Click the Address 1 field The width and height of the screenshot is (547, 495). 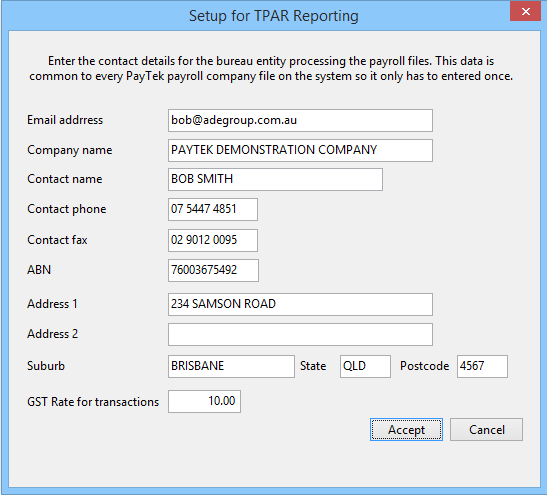coord(300,305)
